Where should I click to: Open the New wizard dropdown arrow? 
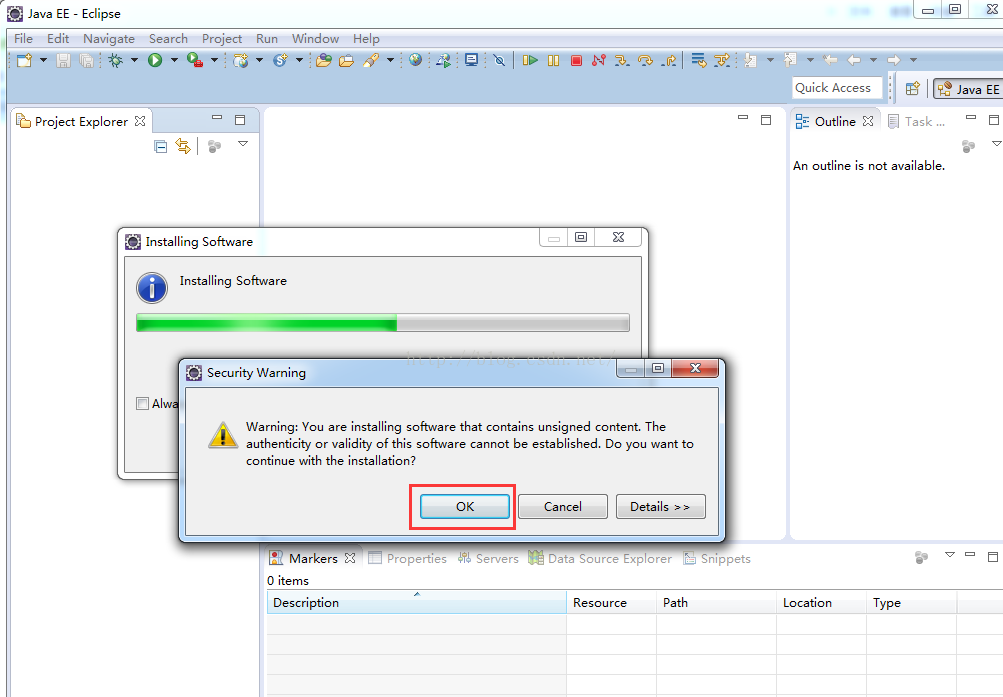pos(43,60)
